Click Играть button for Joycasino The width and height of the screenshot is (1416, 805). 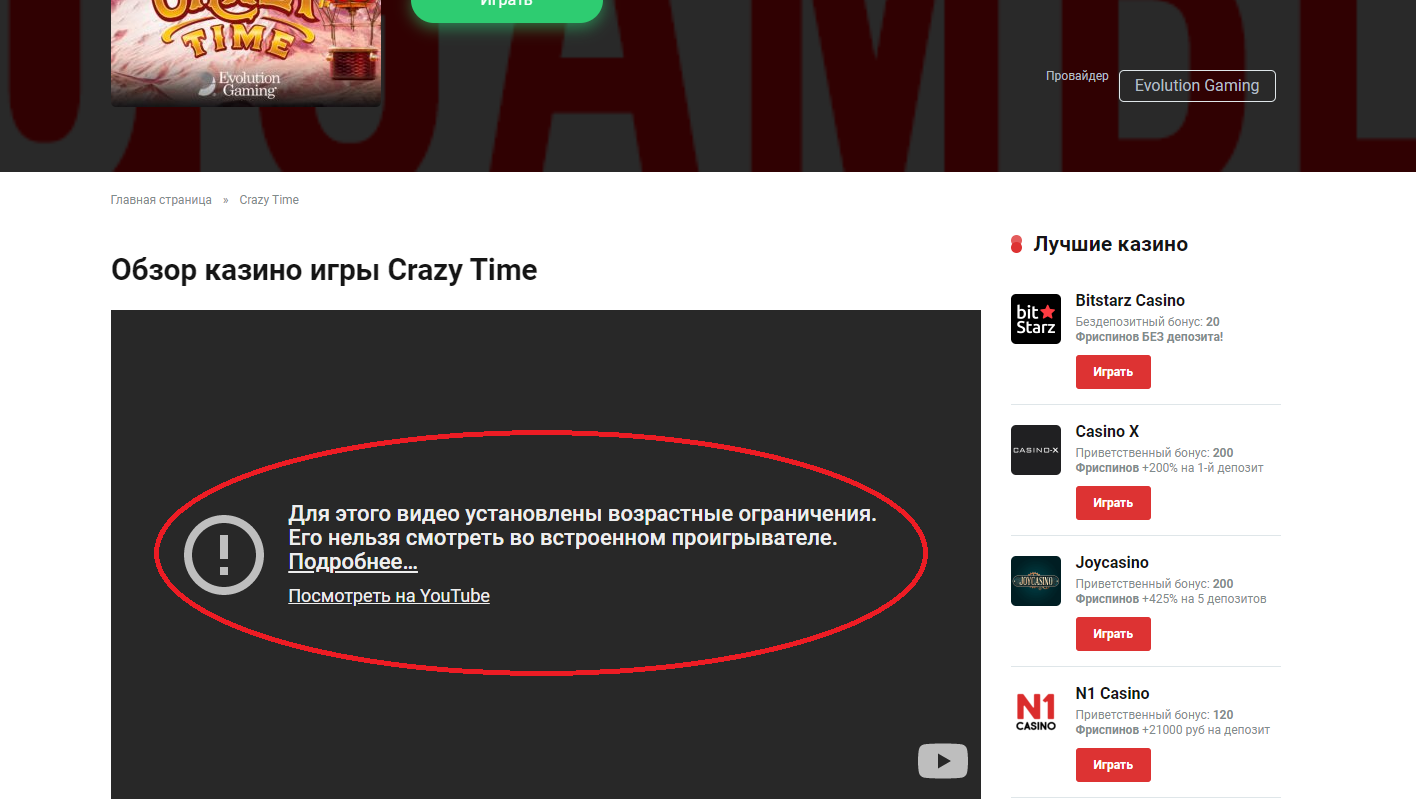point(1113,634)
